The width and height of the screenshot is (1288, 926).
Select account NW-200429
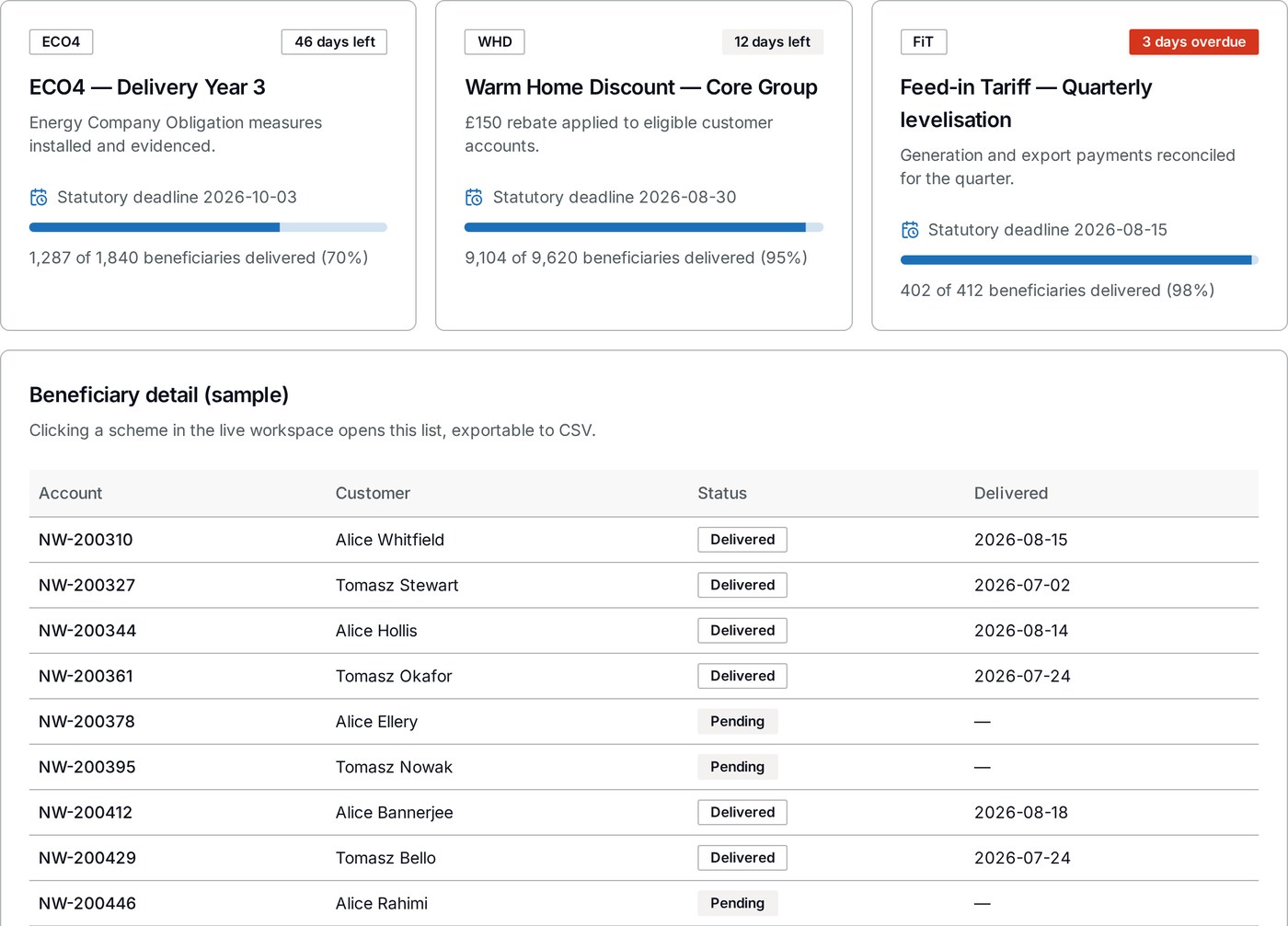coord(87,858)
